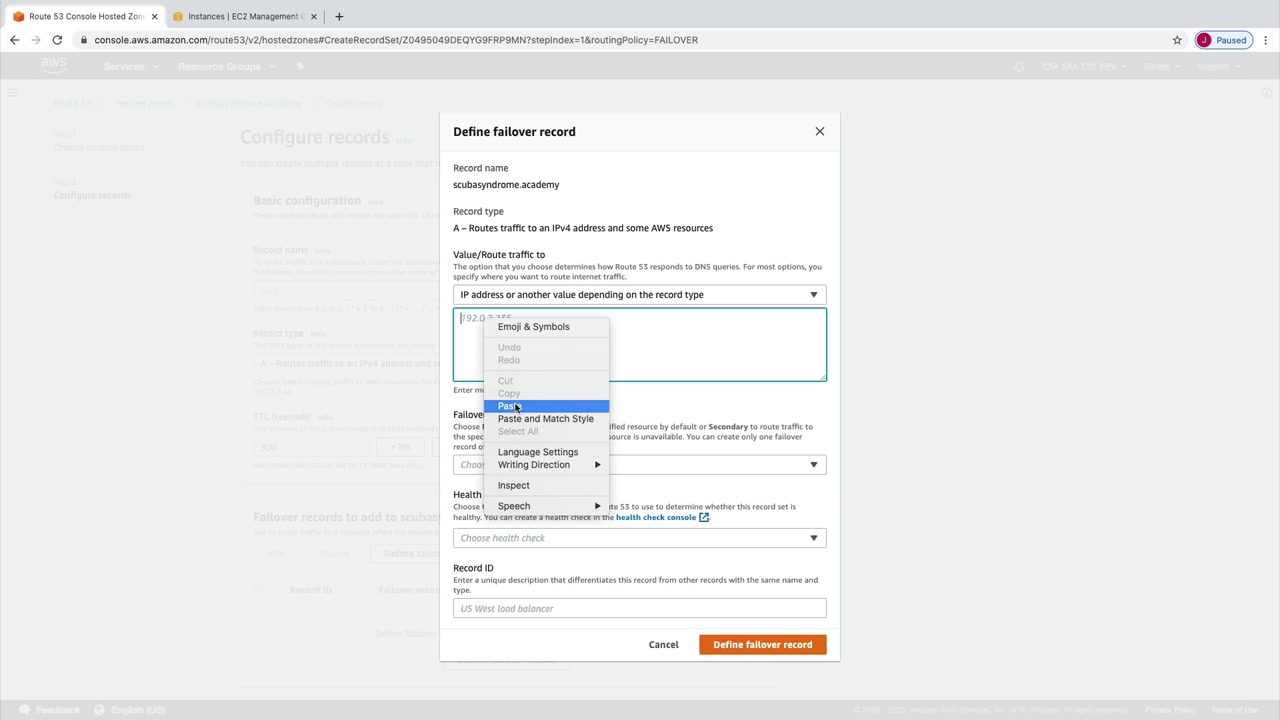Select Emoji & Symbols in context menu
The image size is (1280, 720).
[x=546, y=327]
